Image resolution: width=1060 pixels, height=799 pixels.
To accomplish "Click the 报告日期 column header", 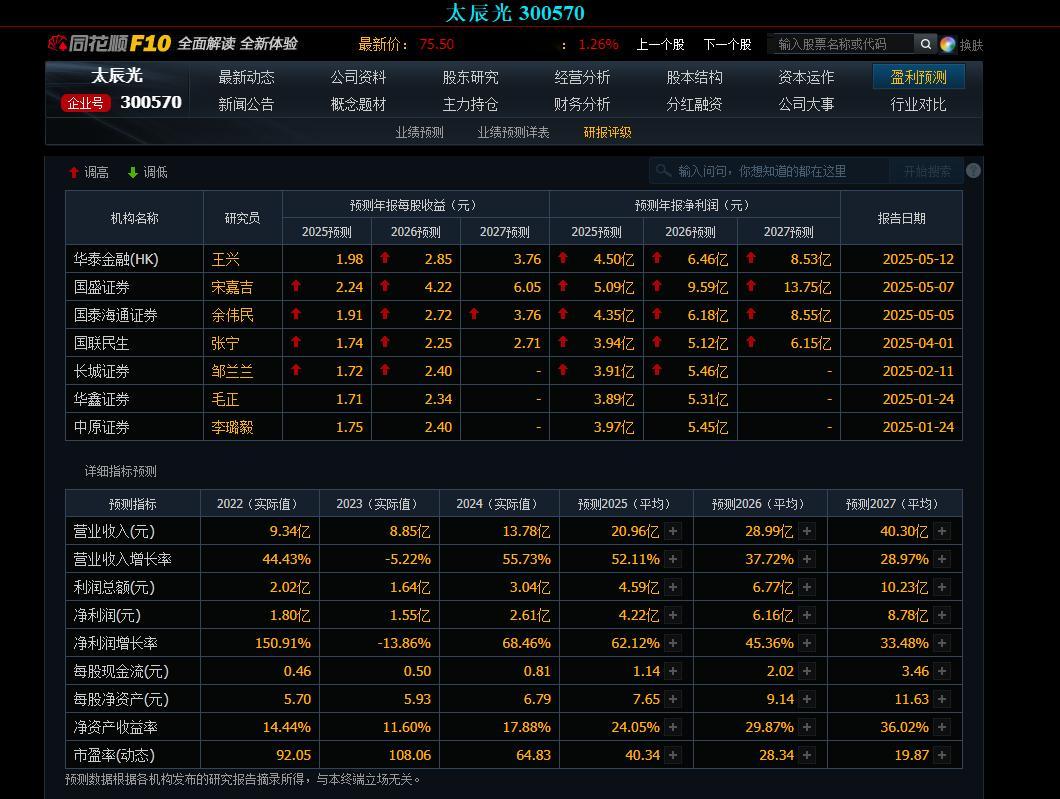I will coord(901,218).
